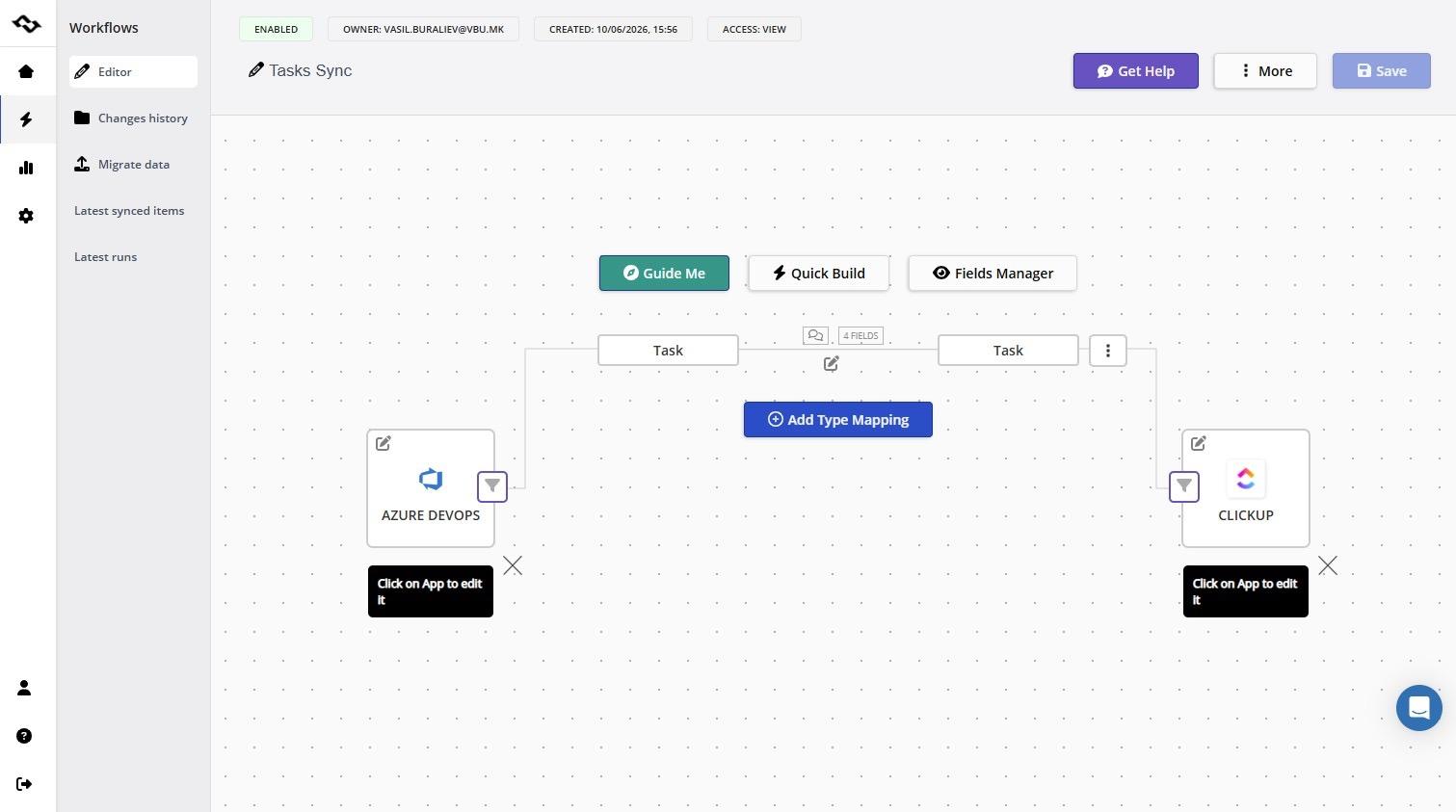Click the Save button
This screenshot has height=812, width=1456.
click(x=1382, y=71)
